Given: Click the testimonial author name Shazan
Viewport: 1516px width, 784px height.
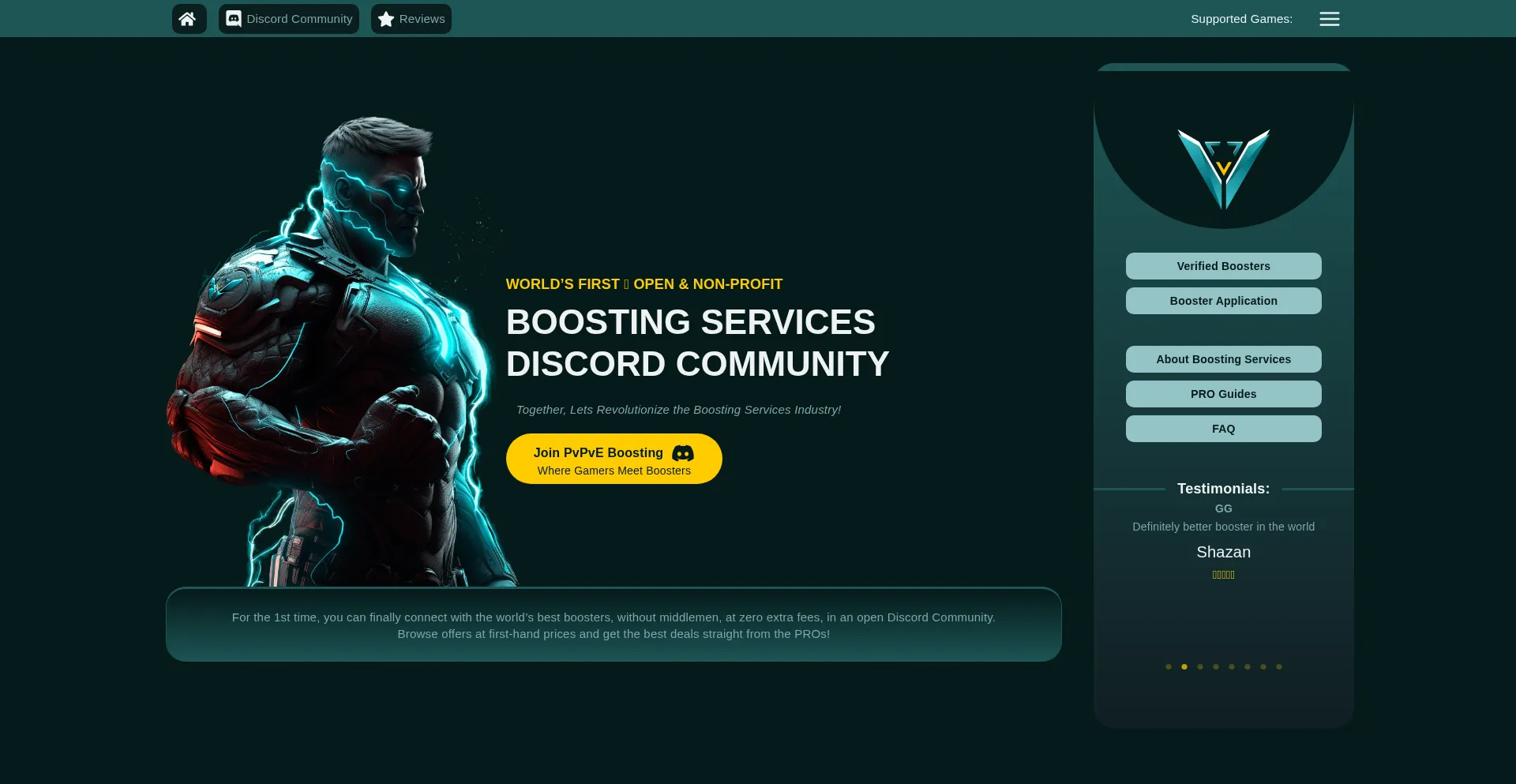Looking at the screenshot, I should 1223,552.
